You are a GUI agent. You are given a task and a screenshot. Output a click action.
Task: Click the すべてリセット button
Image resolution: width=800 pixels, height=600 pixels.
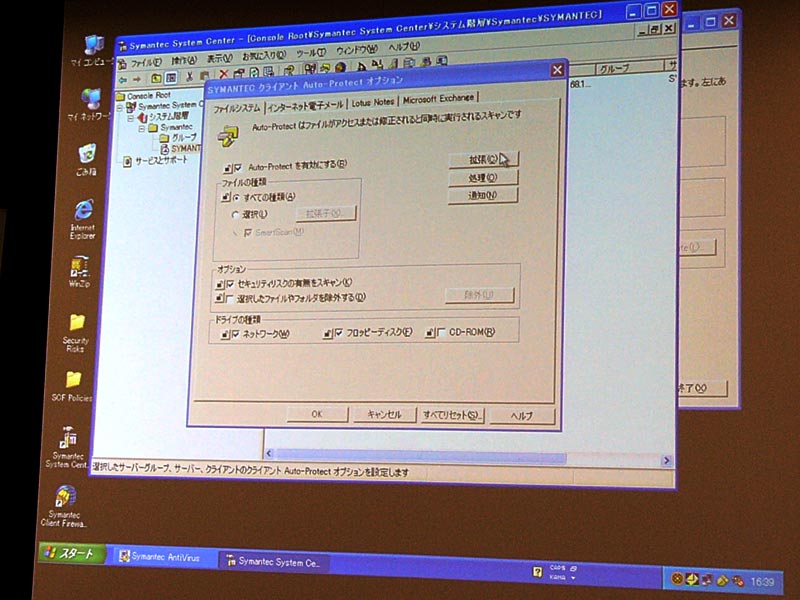coord(452,415)
